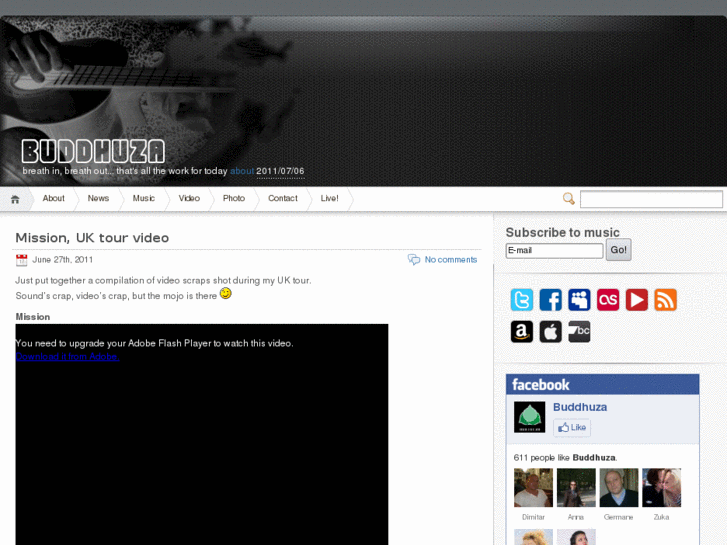
Task: Click the E-mail subscription field
Action: tap(554, 250)
